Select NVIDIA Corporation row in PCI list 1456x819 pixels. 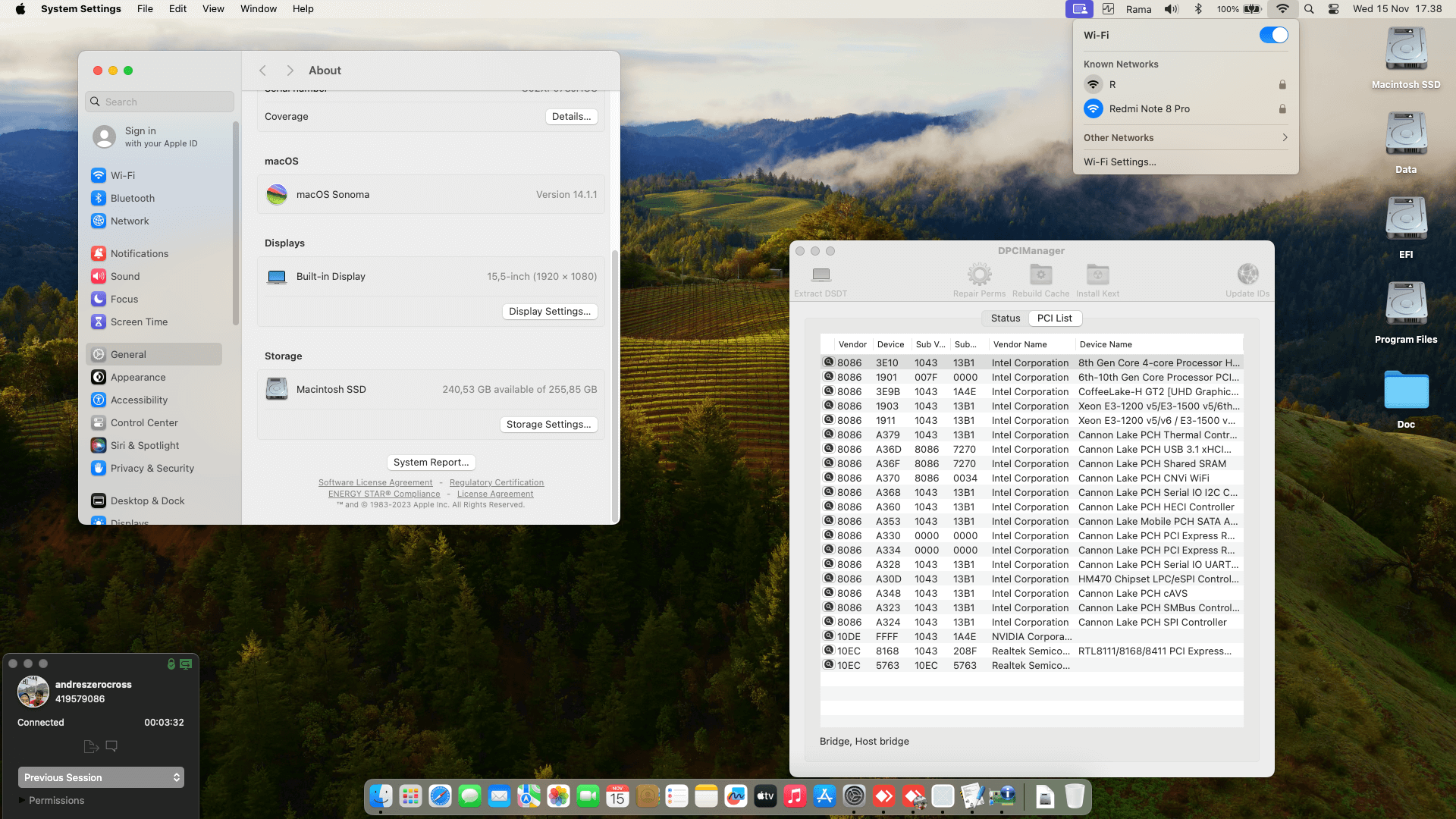[1031, 637]
